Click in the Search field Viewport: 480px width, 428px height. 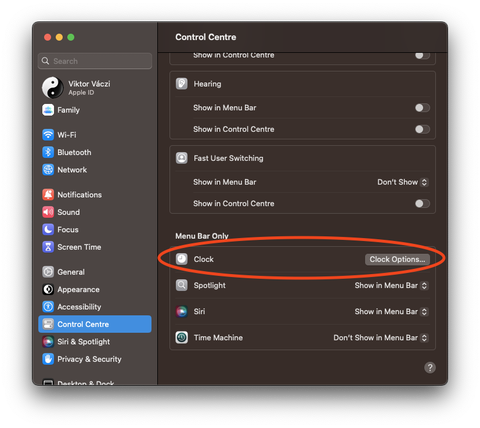coord(95,61)
